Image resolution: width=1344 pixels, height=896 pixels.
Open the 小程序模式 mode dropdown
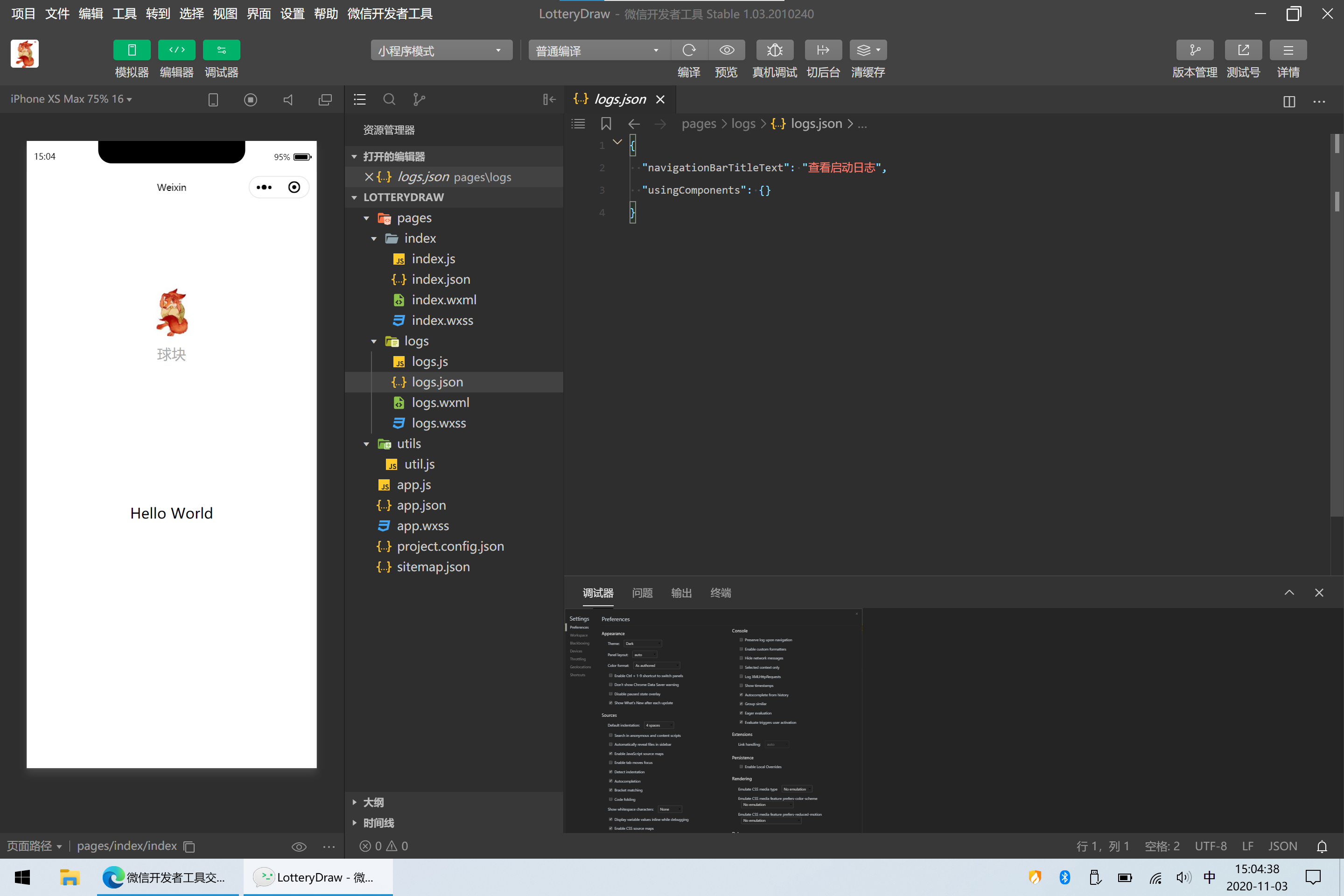click(441, 51)
